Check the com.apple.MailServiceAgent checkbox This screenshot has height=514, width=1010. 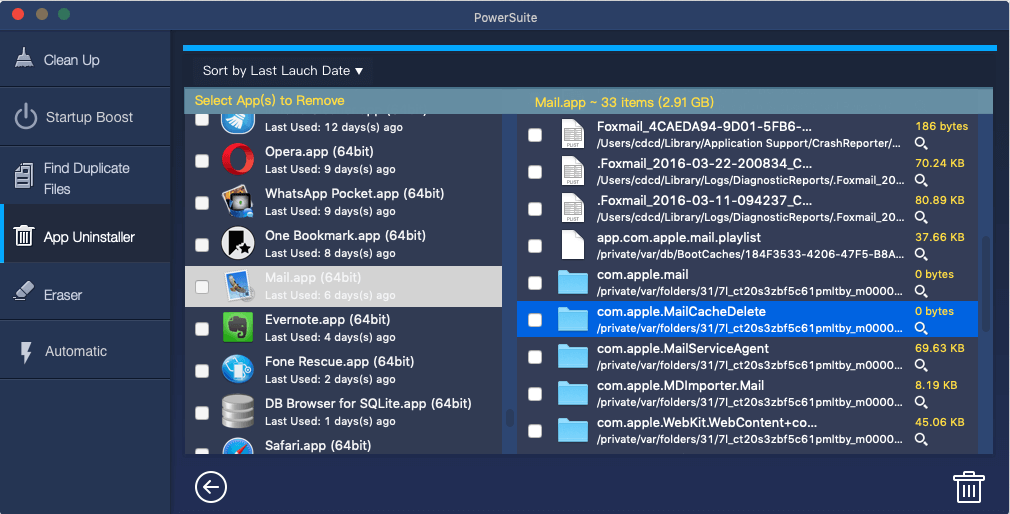(535, 357)
